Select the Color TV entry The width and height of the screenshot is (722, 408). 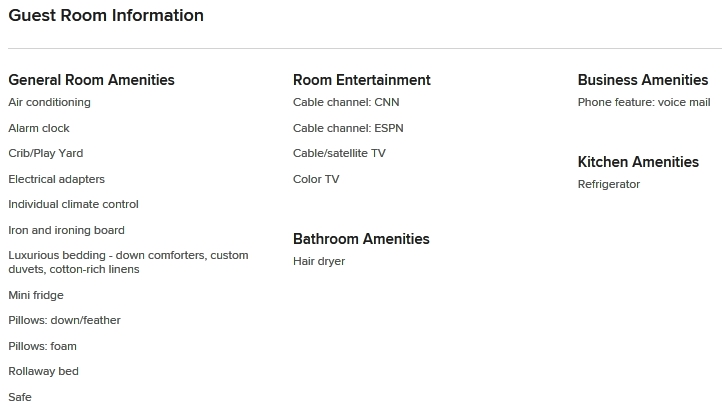[x=316, y=179]
